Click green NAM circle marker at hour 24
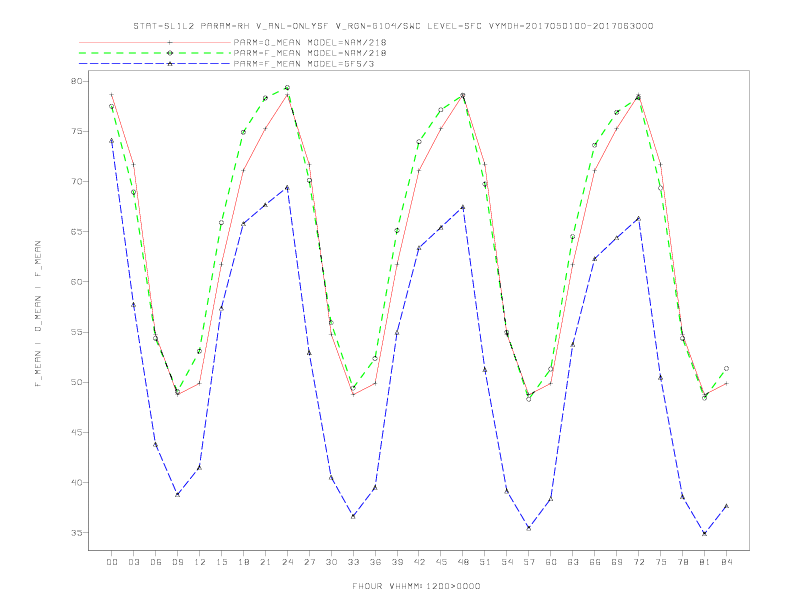The height and width of the screenshot is (612, 792). click(x=287, y=88)
